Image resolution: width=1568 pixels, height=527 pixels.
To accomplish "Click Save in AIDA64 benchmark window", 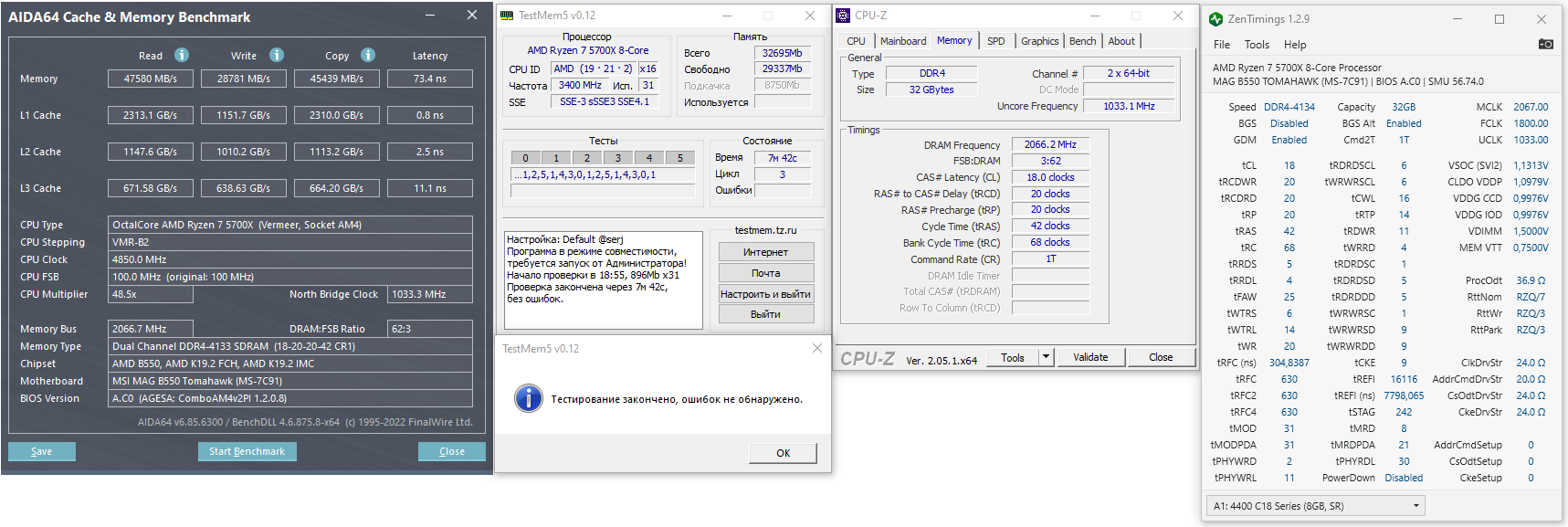I will [42, 451].
